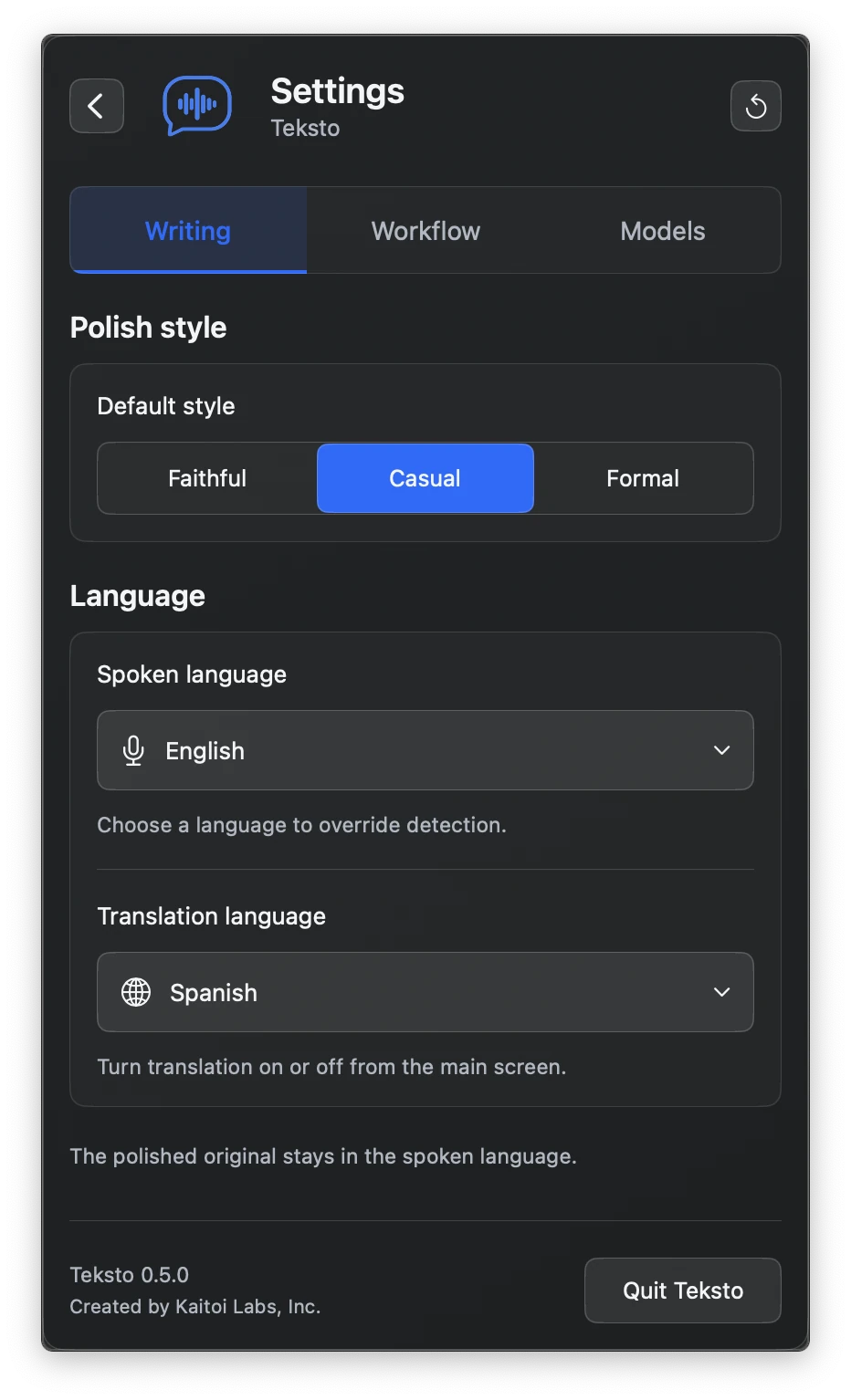Expand the chevron beside English
Screen dimensions: 851x1400
click(x=721, y=750)
